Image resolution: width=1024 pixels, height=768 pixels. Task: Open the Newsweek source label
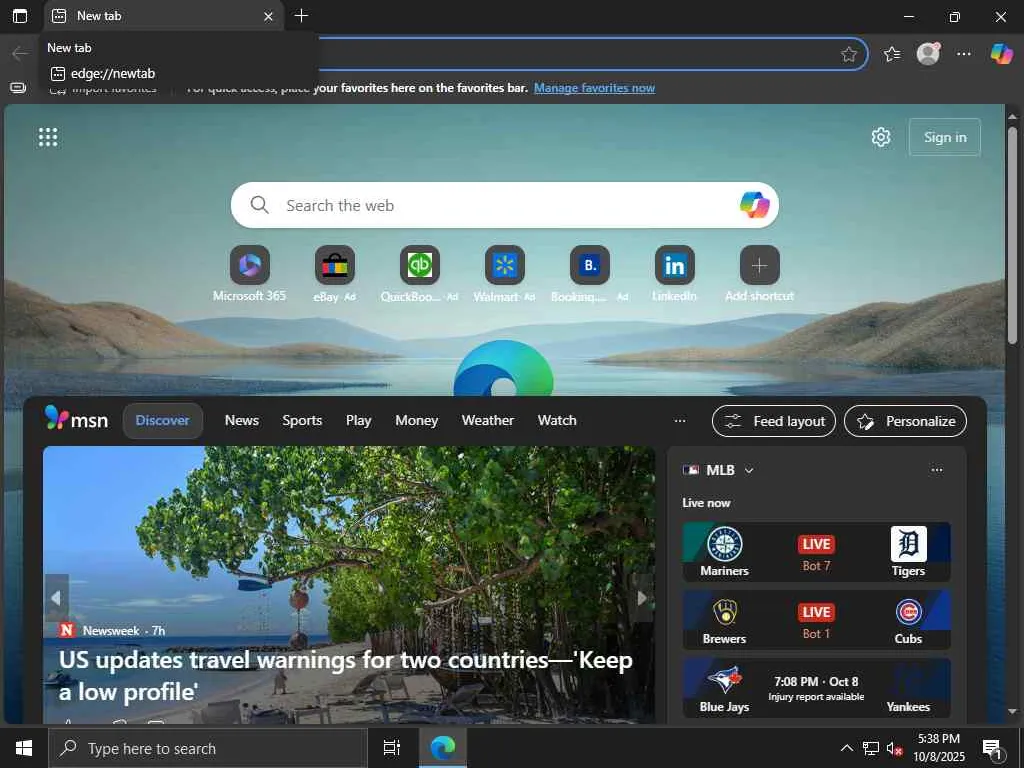(111, 630)
